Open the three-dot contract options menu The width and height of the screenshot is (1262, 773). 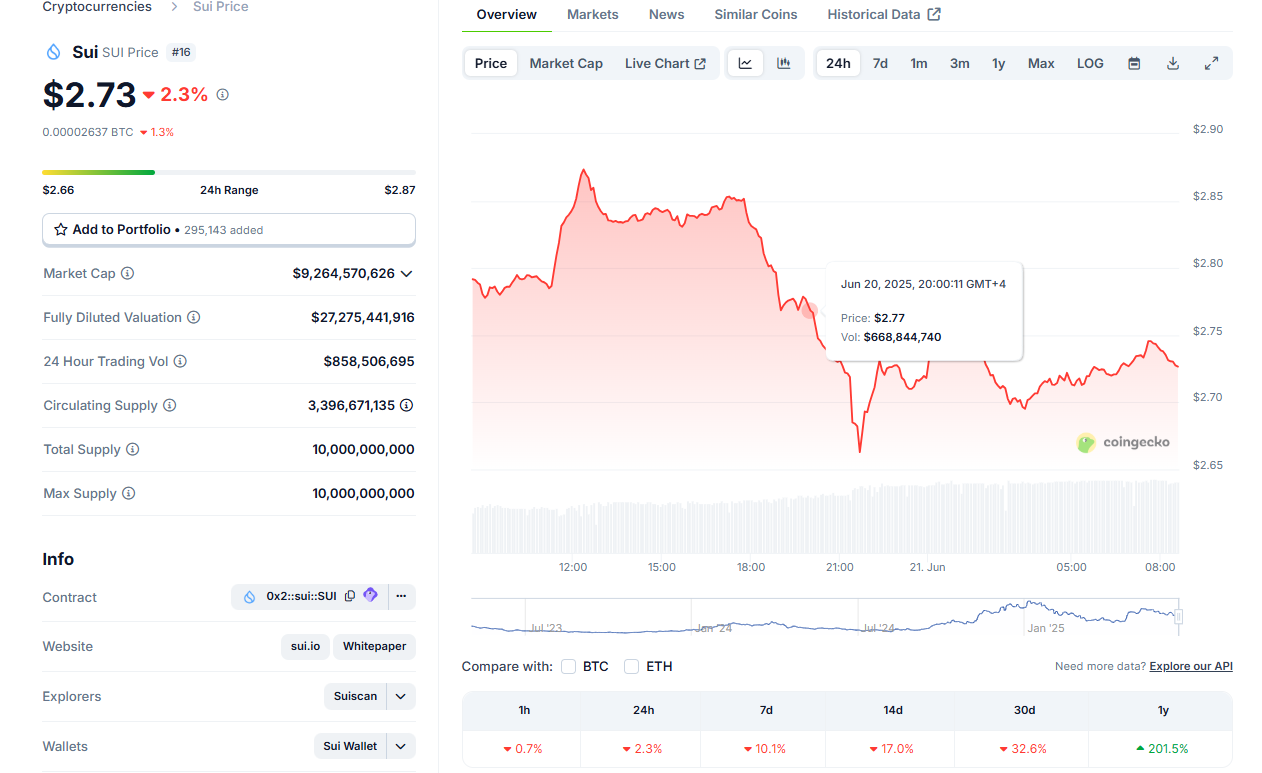401,596
